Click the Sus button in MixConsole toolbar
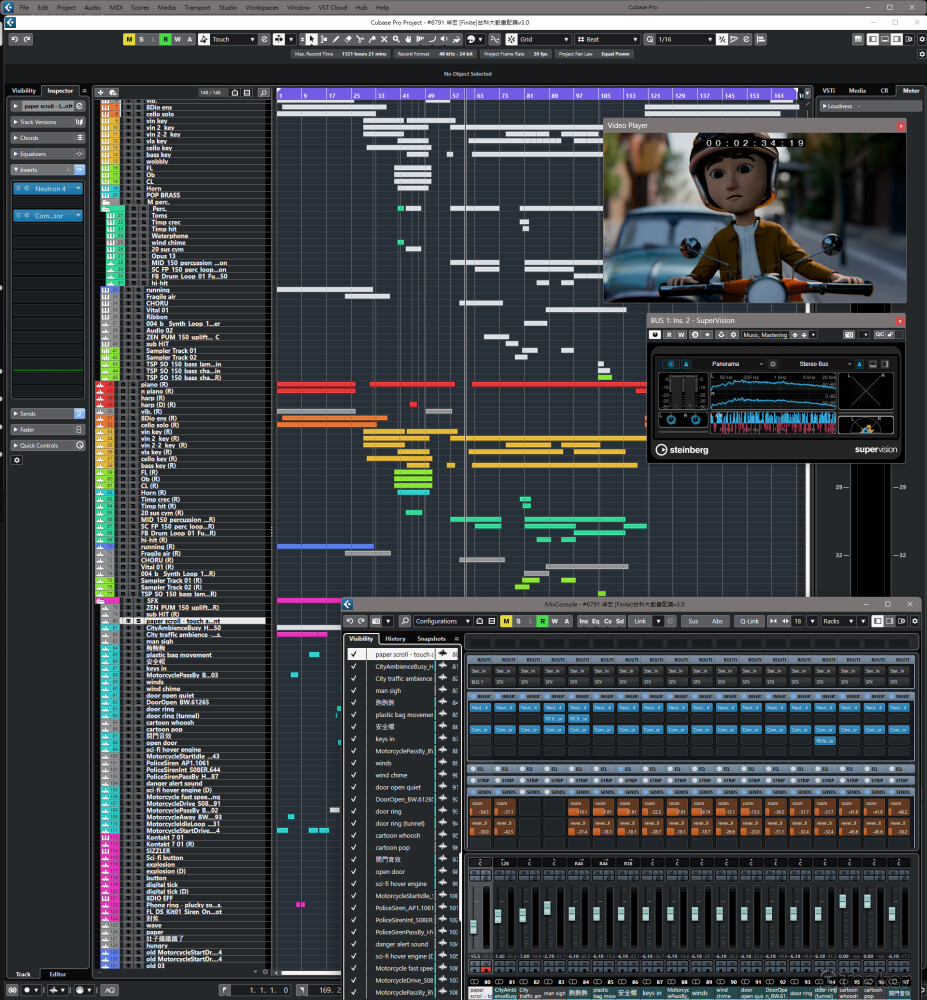927x1000 pixels. click(x=693, y=621)
